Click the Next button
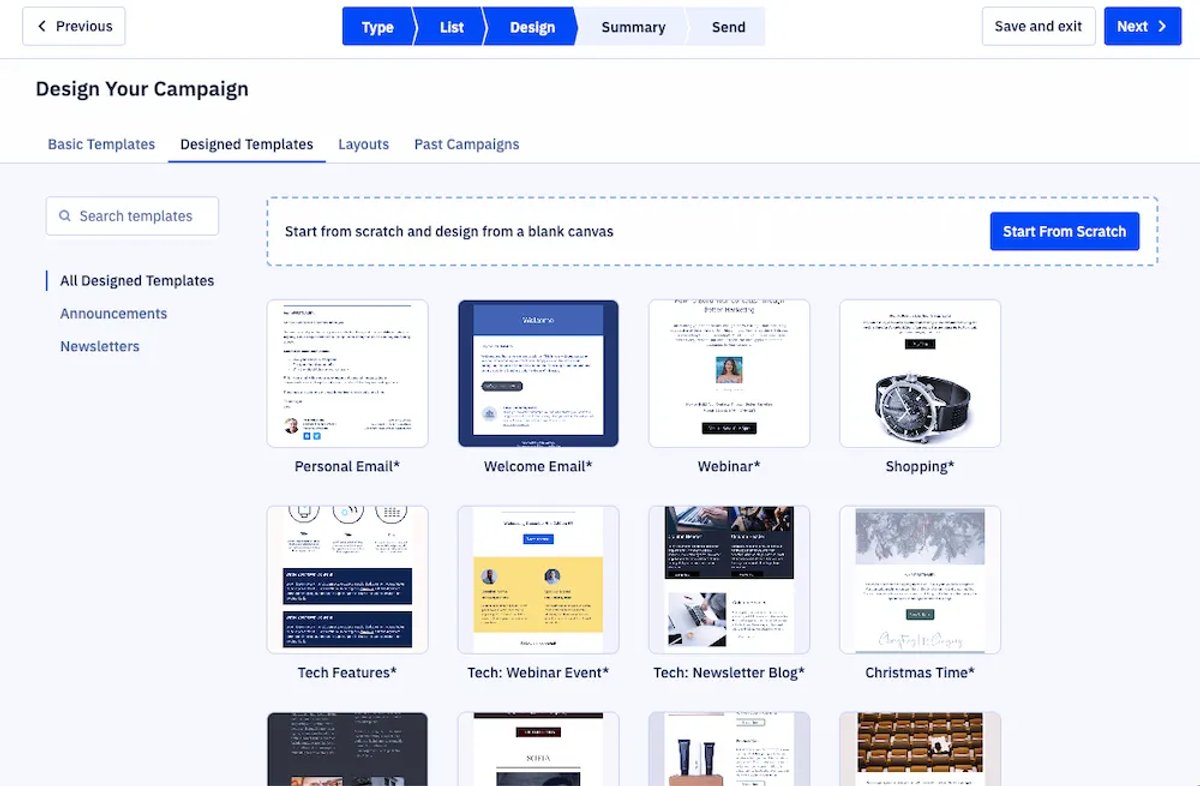 click(x=1142, y=26)
